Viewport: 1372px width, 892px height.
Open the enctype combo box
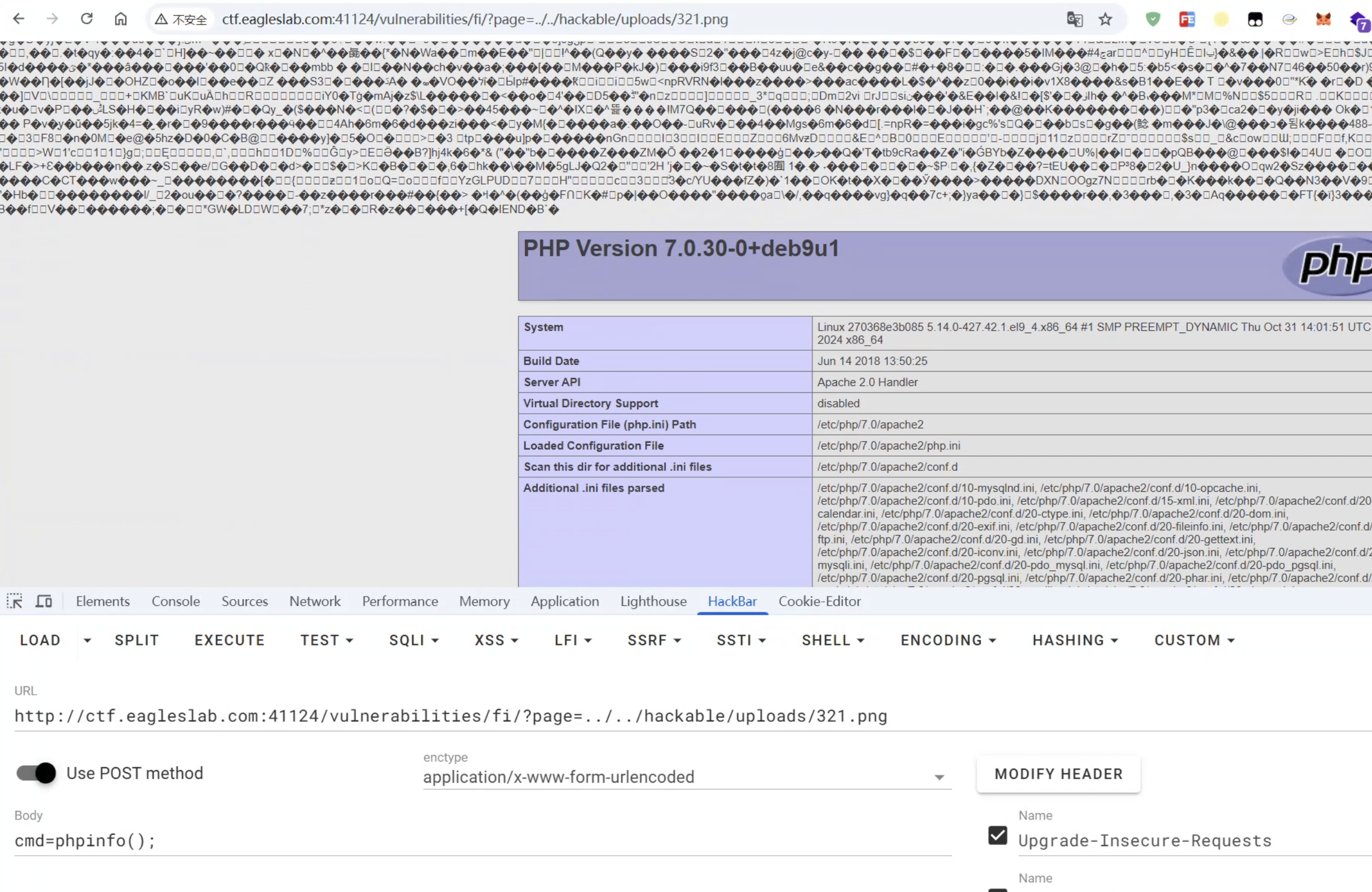pyautogui.click(x=686, y=777)
